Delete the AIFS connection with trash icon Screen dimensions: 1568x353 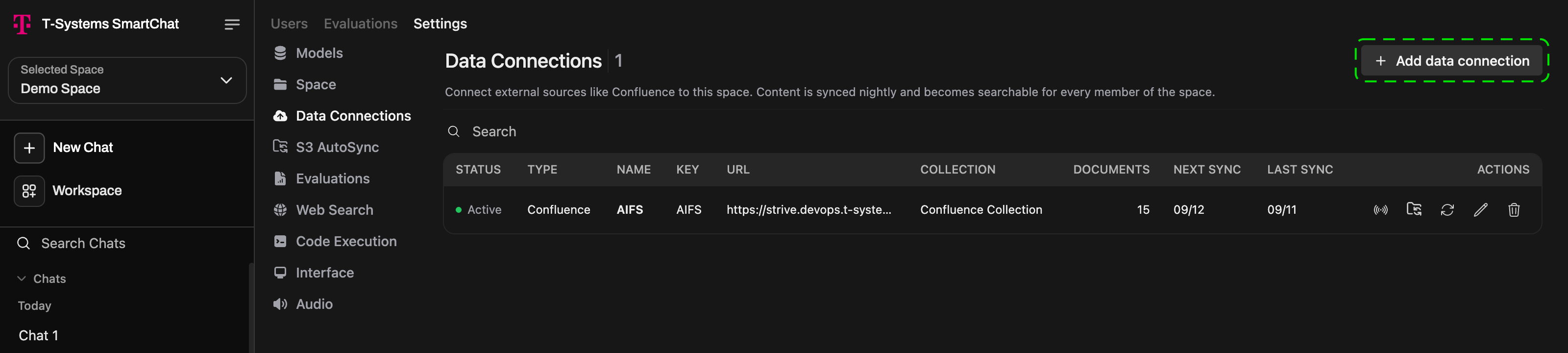(1514, 210)
